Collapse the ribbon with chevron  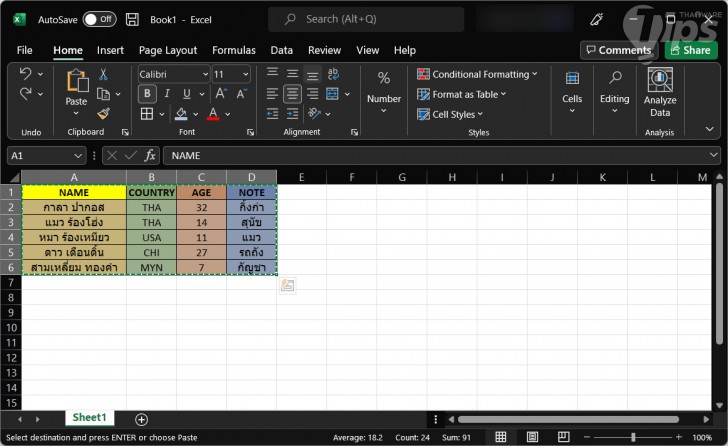pos(709,129)
